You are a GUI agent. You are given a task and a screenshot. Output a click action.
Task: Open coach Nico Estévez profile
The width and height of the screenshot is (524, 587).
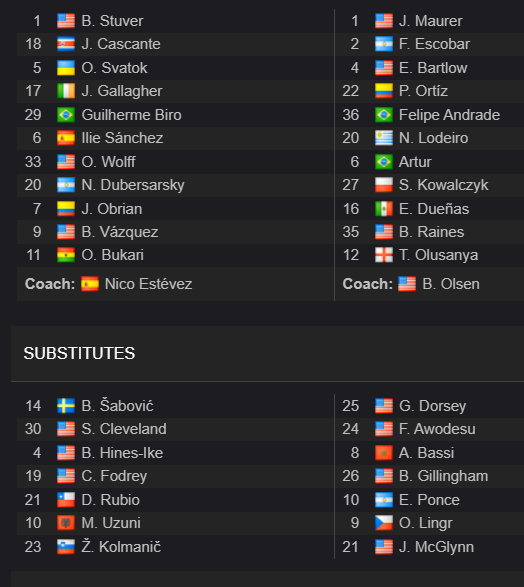[x=148, y=284]
